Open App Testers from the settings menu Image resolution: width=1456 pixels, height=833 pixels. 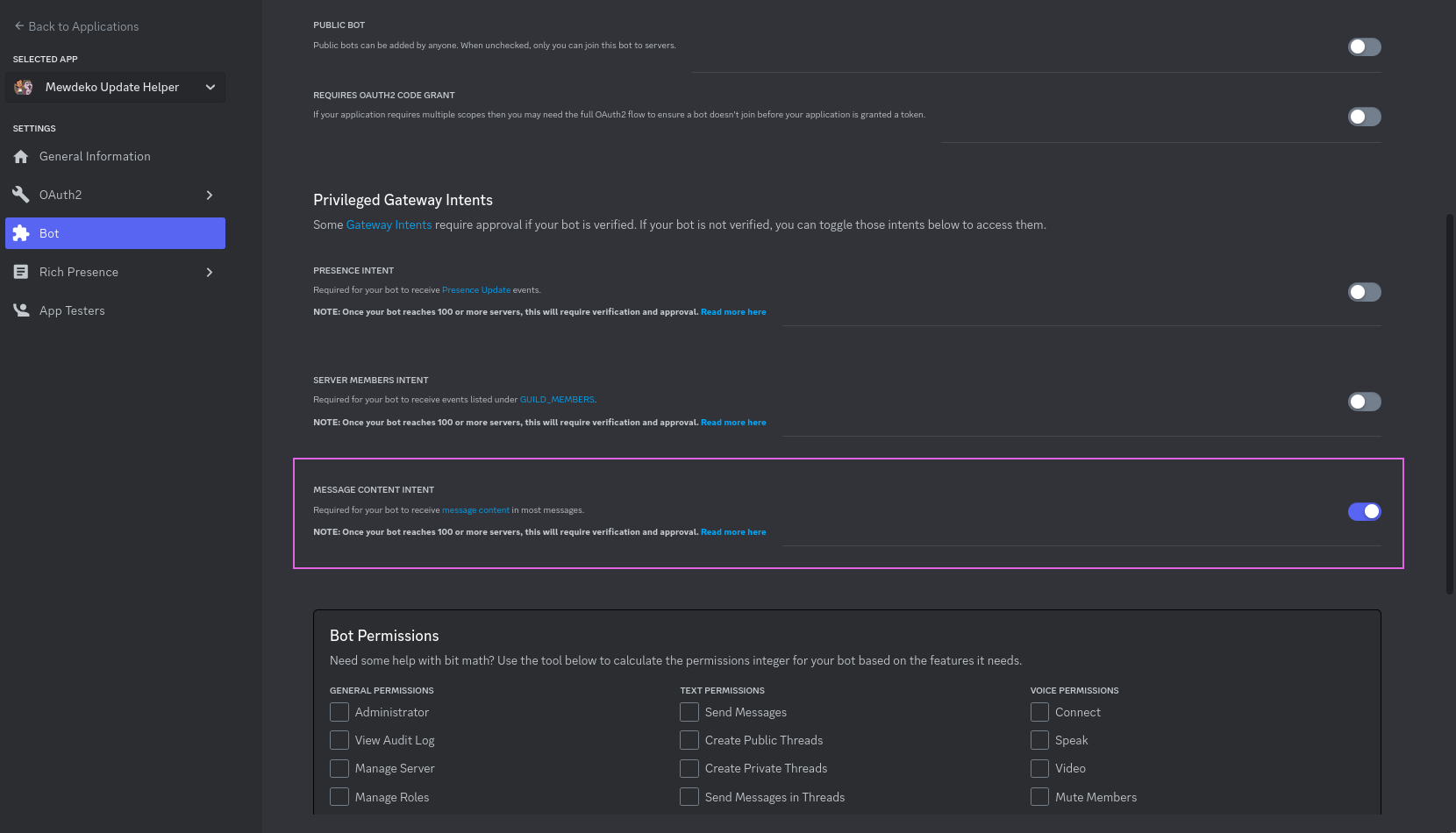click(72, 310)
